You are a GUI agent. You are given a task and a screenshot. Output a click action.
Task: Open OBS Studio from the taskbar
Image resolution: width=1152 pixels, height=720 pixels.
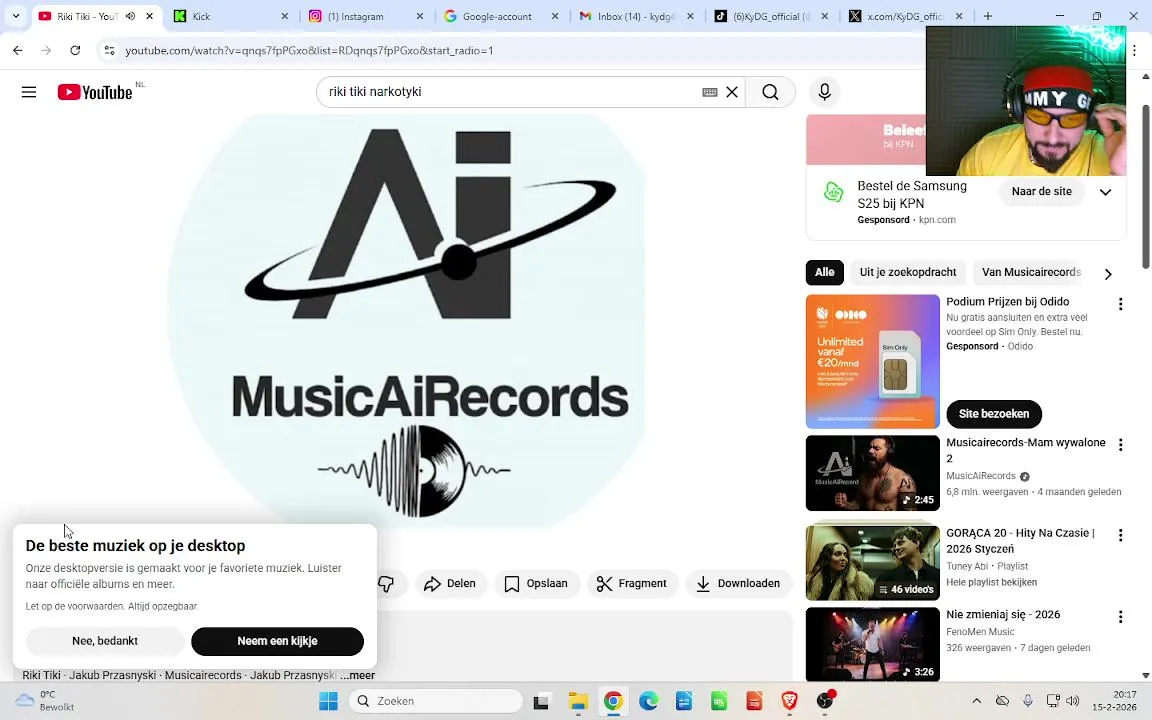pos(826,702)
